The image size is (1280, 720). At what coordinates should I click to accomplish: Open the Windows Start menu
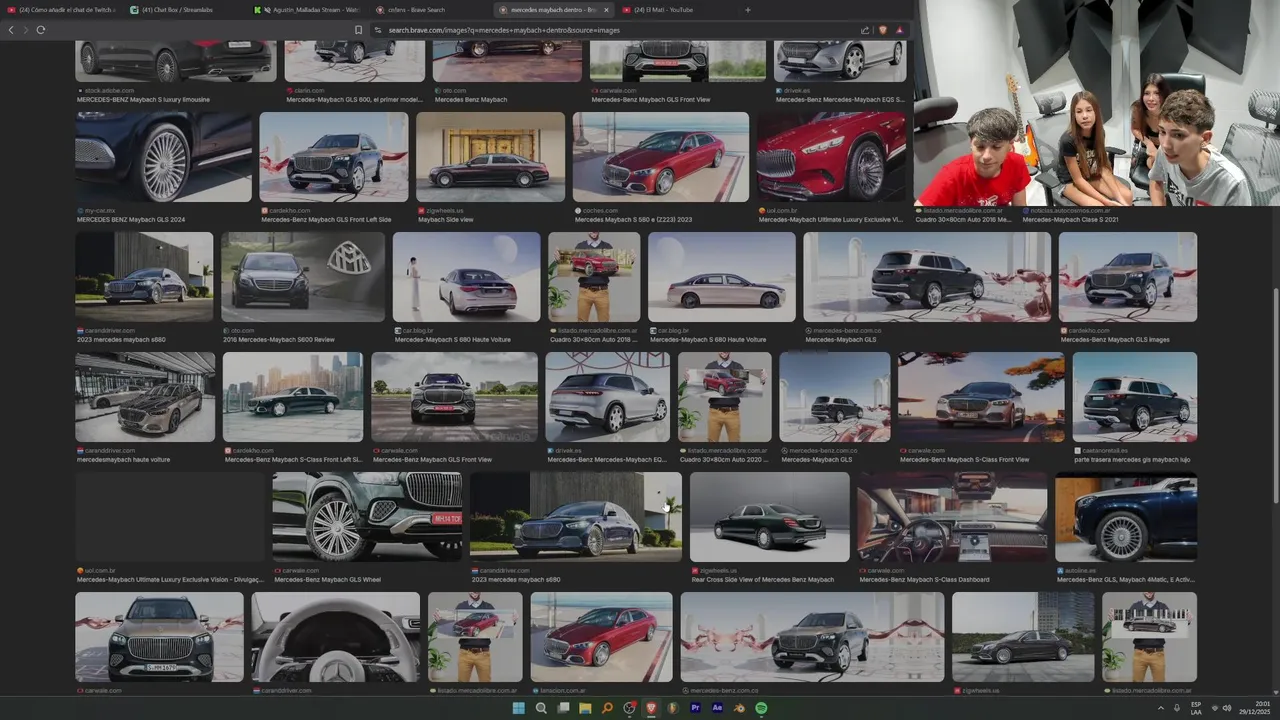[518, 708]
